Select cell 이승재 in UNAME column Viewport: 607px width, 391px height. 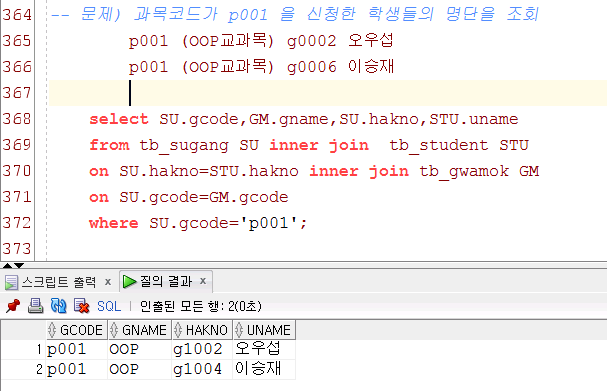coord(264,369)
